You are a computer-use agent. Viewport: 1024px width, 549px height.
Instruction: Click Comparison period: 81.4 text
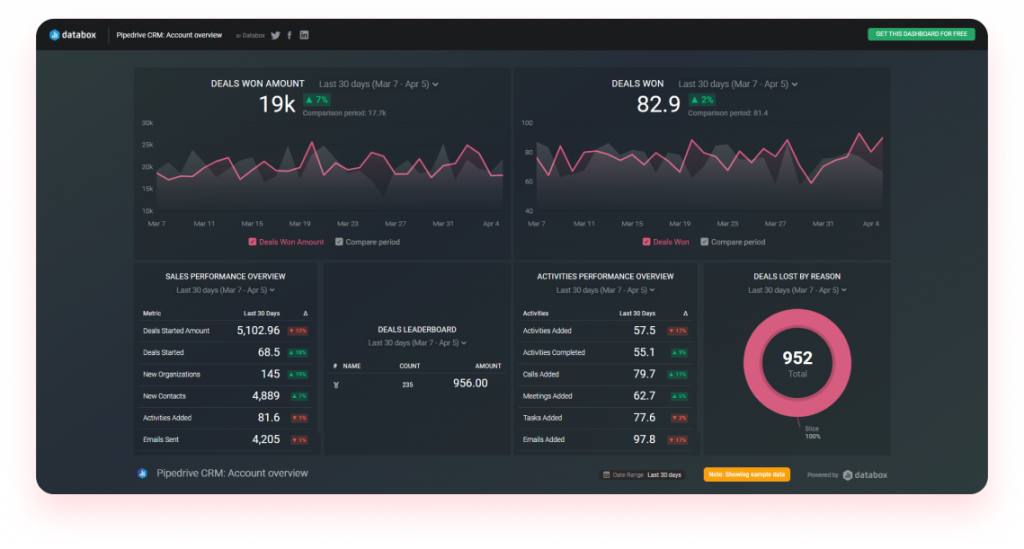coord(728,114)
